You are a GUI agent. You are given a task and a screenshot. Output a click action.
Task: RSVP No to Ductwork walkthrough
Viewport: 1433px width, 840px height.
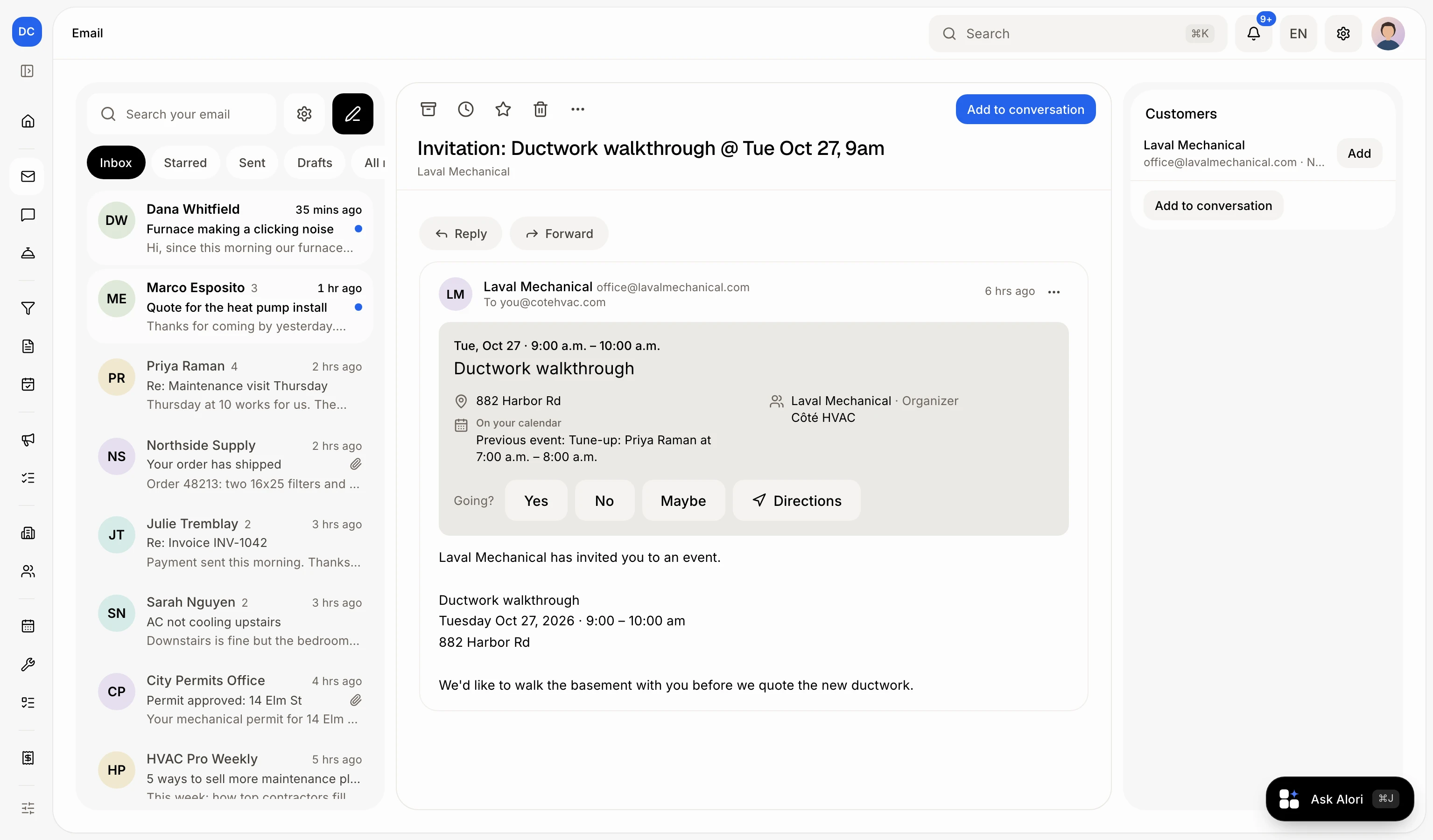click(x=604, y=500)
